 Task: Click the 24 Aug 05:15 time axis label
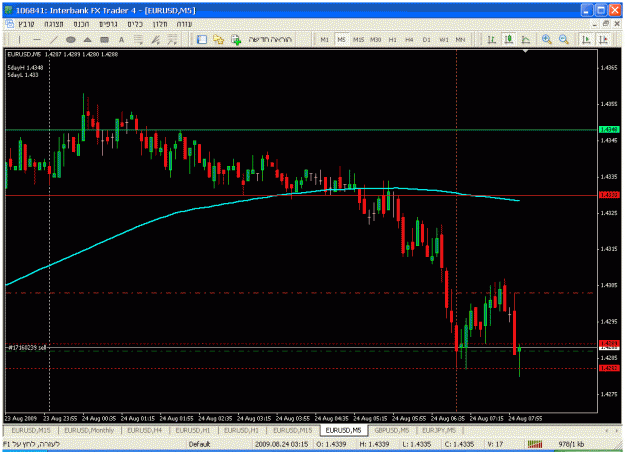pos(370,419)
